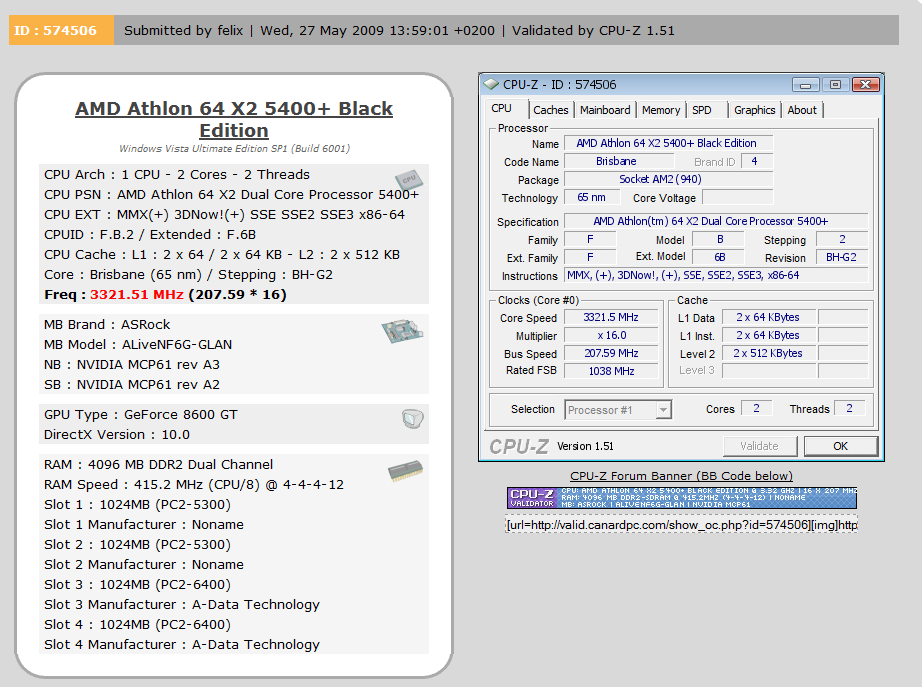This screenshot has height=687, width=922.
Task: Maximize the CPU-Z window
Action: (x=835, y=85)
